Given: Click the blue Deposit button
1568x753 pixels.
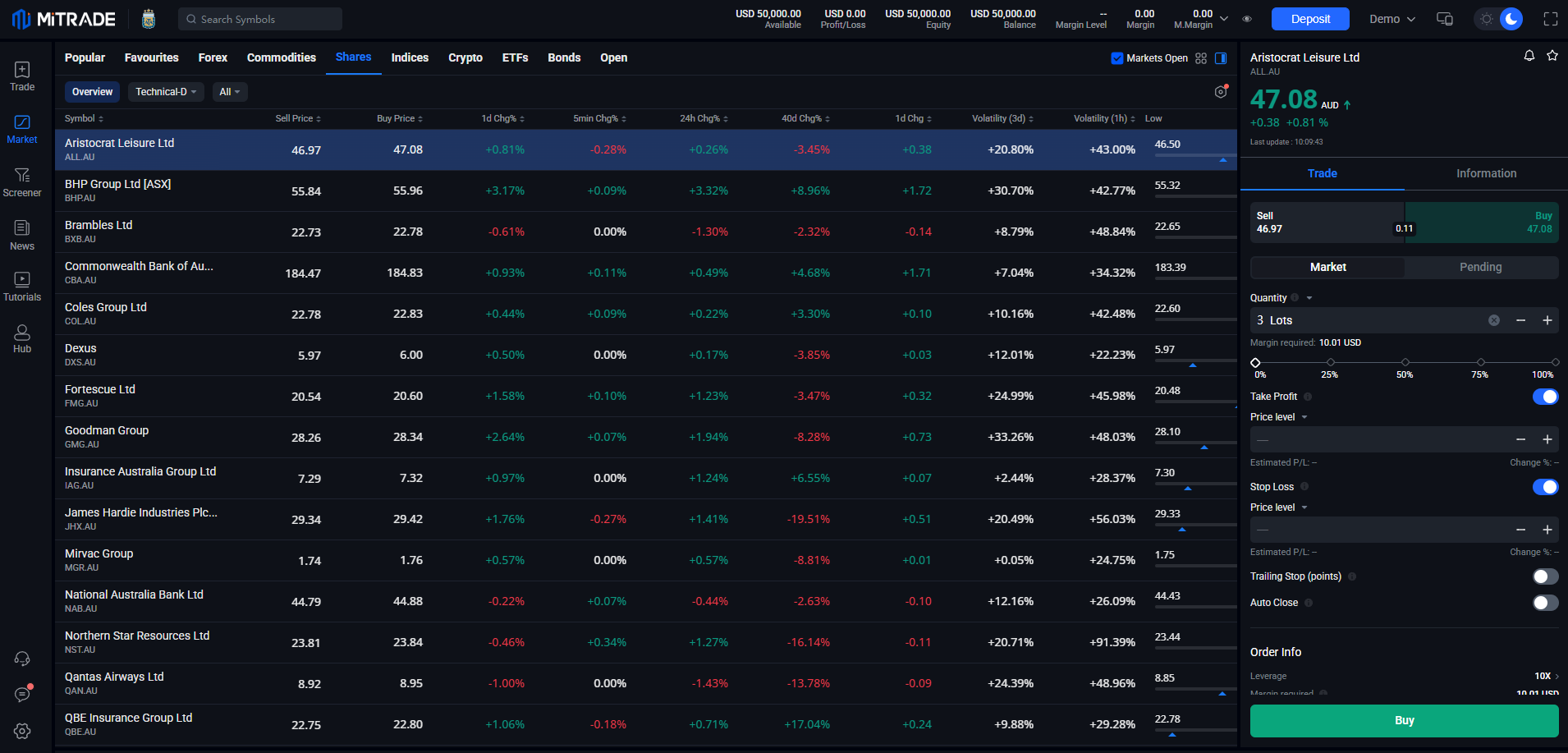Looking at the screenshot, I should pos(1309,19).
